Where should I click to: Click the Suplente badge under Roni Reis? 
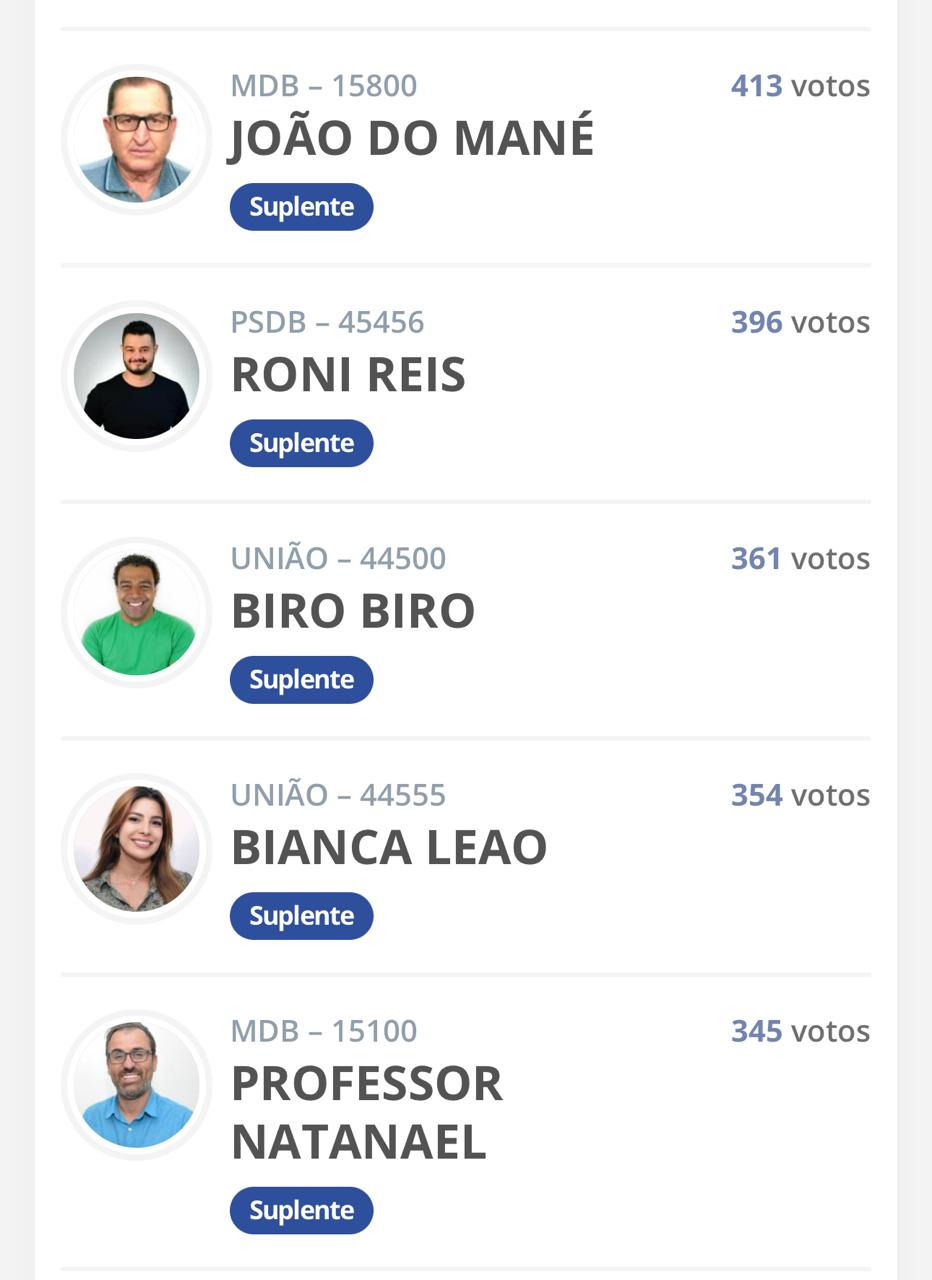point(301,443)
